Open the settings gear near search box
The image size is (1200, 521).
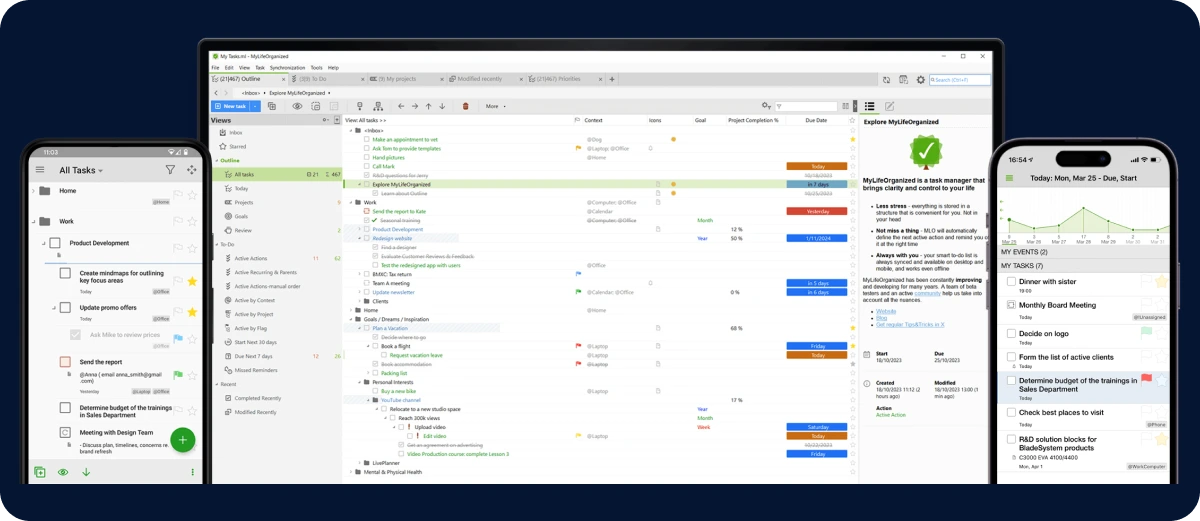click(920, 79)
